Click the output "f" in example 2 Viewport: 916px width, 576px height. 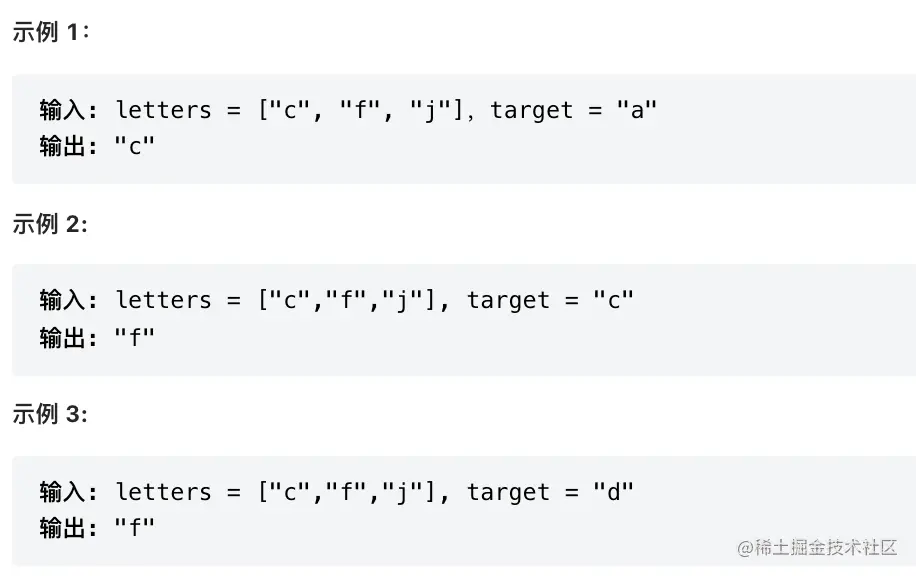tap(135, 337)
